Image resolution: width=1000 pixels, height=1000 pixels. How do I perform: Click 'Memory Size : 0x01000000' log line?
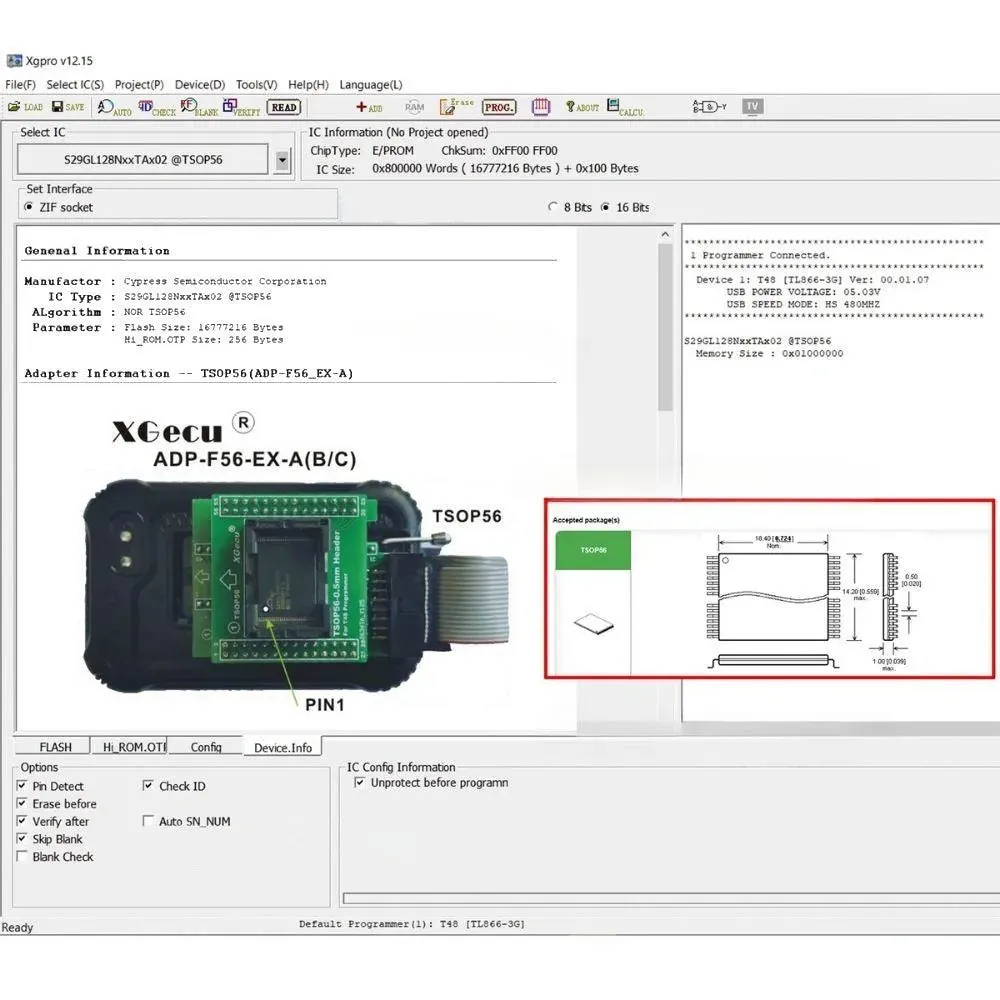tap(769, 353)
